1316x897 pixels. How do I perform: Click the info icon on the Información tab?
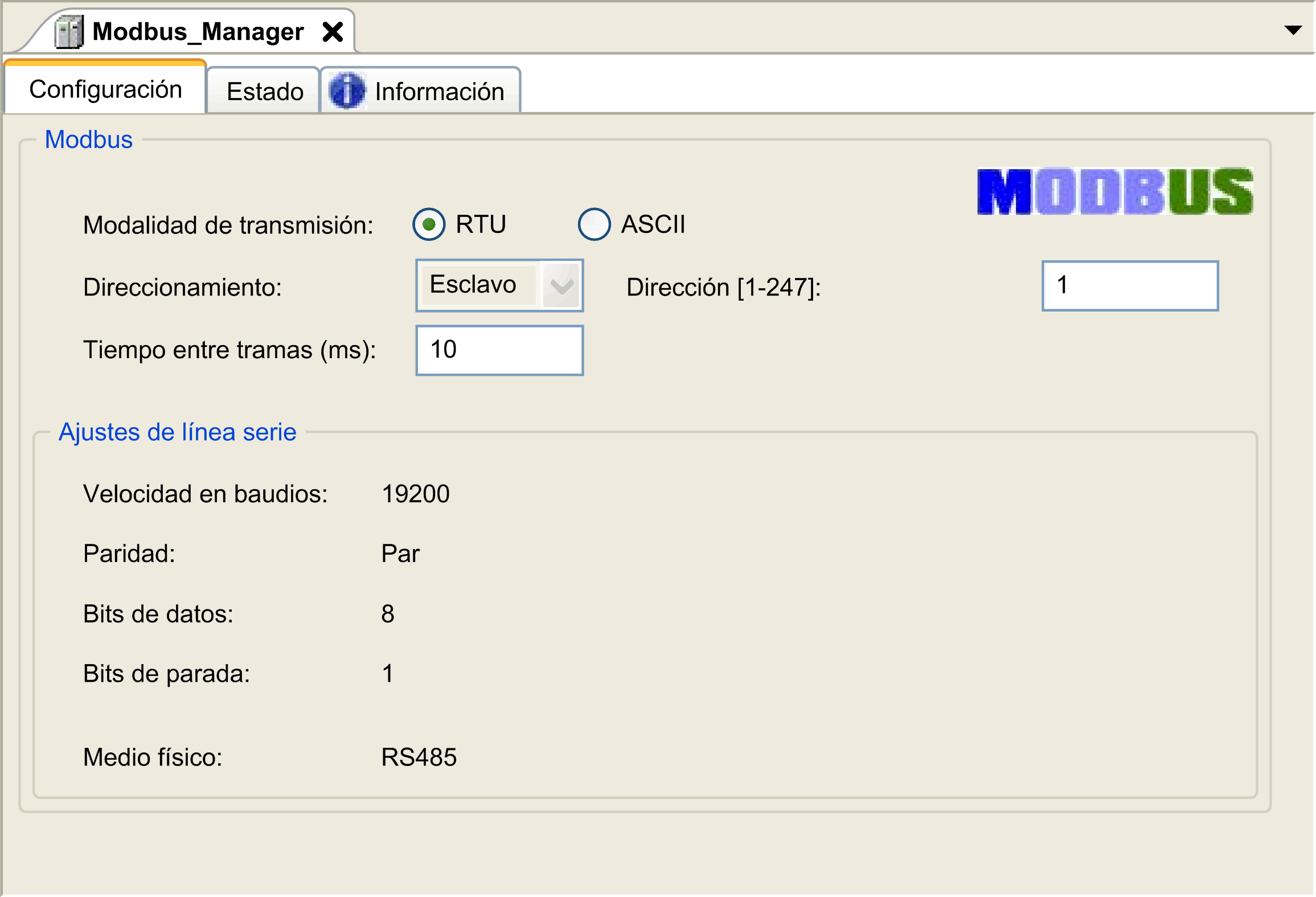tap(347, 91)
